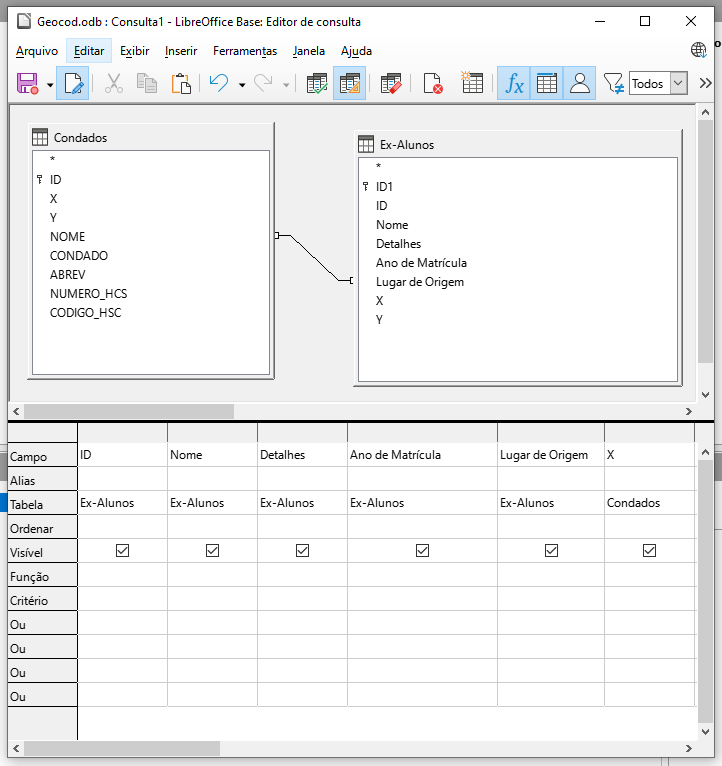Open the Ferramentas menu

tap(245, 51)
